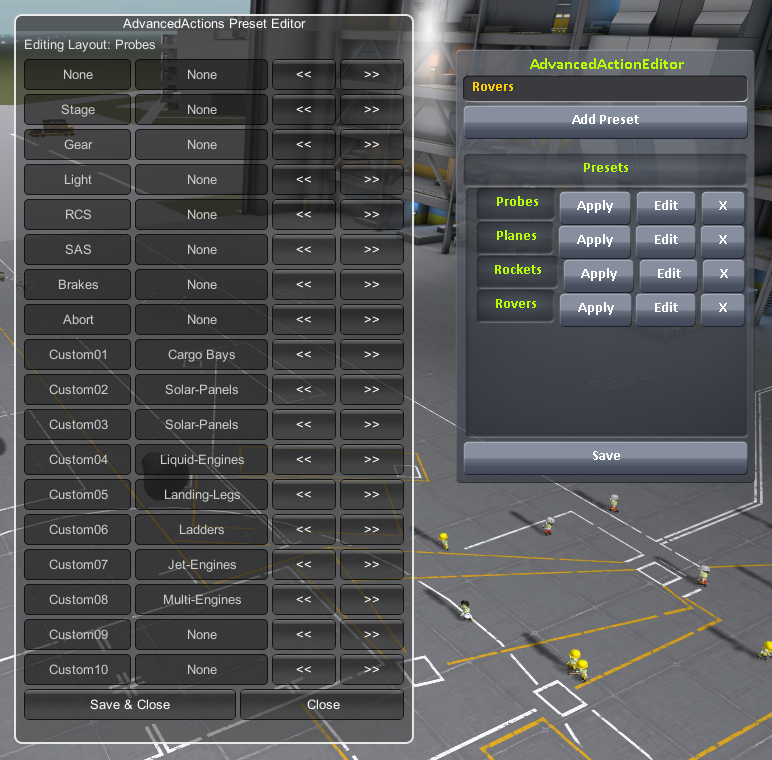Screen dimensions: 772x760
Task: Edit the Planes preset
Action: (666, 240)
